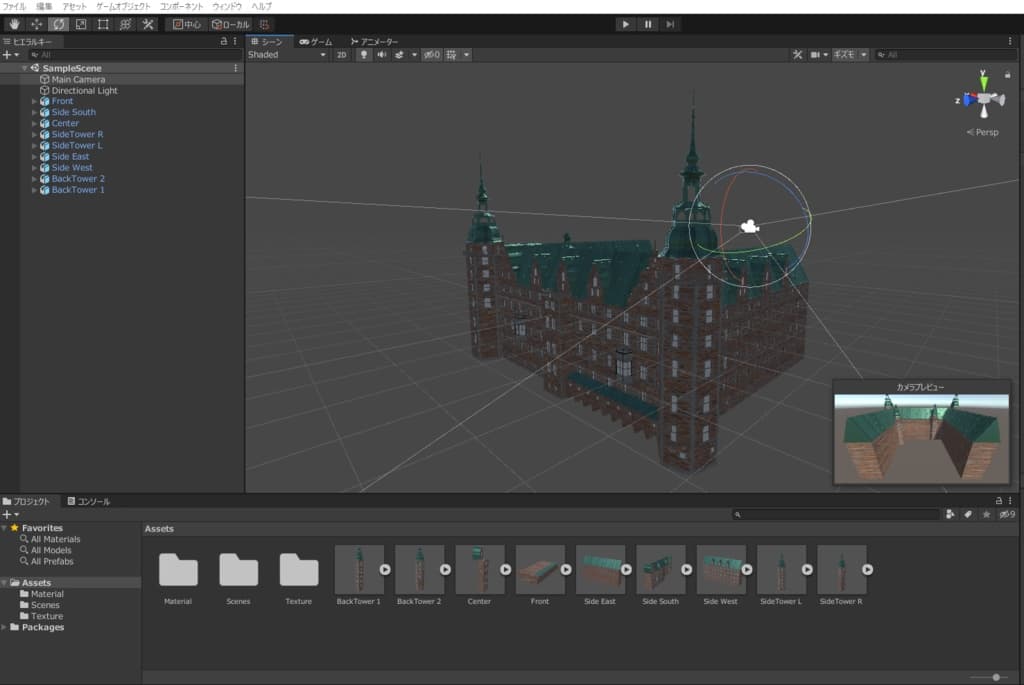Click the Play button

tap(625, 24)
